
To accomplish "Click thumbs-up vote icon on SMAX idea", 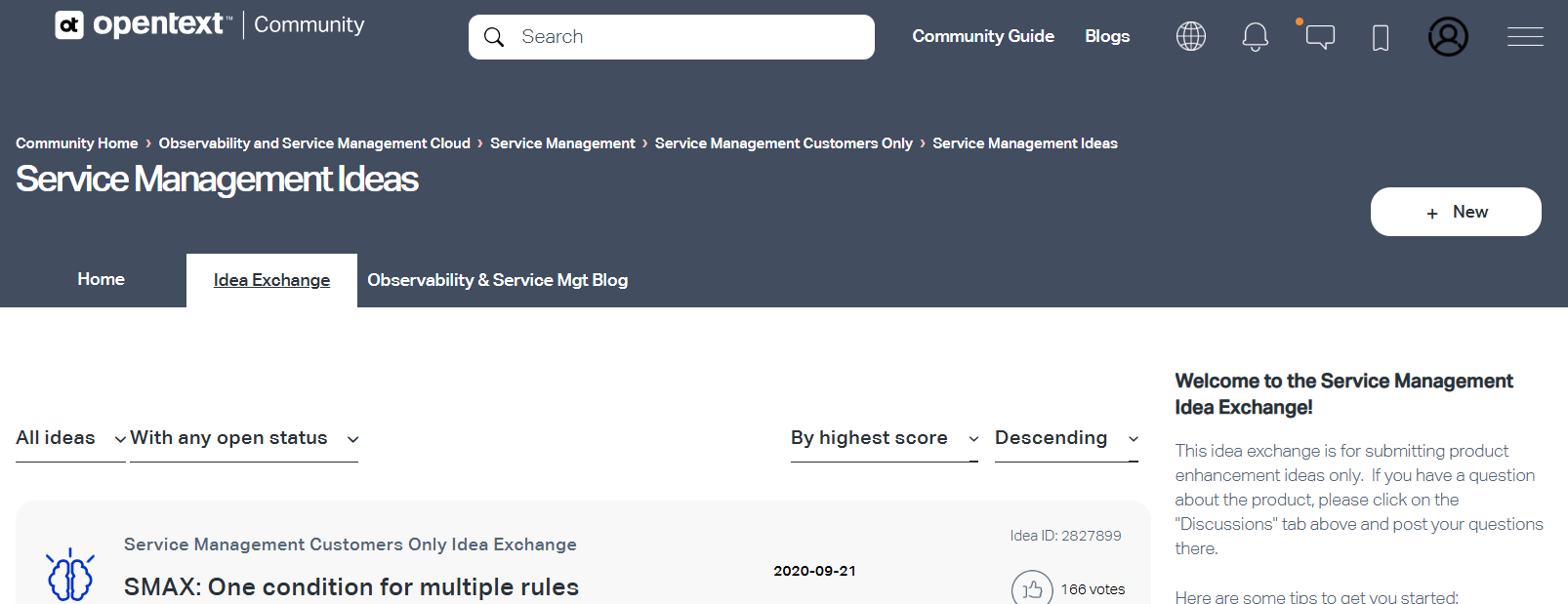I will pyautogui.click(x=1032, y=588).
